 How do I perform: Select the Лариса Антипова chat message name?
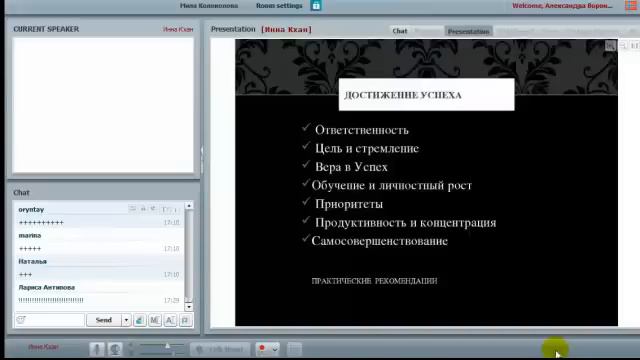pyautogui.click(x=47, y=287)
